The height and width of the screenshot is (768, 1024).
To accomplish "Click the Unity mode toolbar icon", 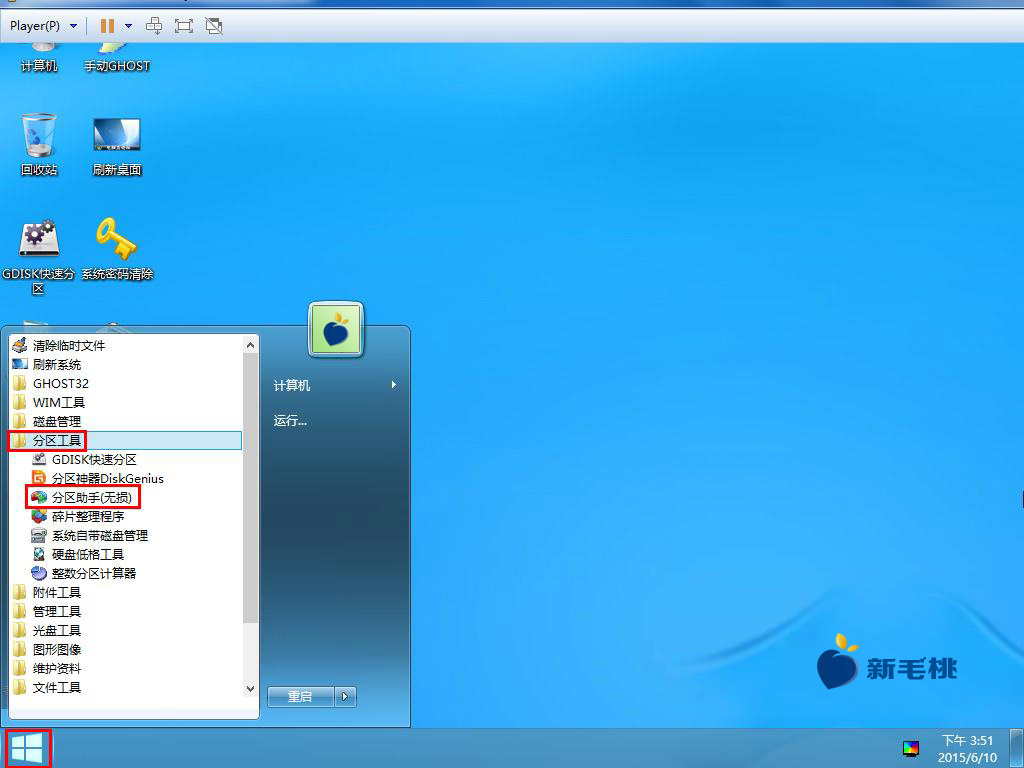I will pos(214,26).
